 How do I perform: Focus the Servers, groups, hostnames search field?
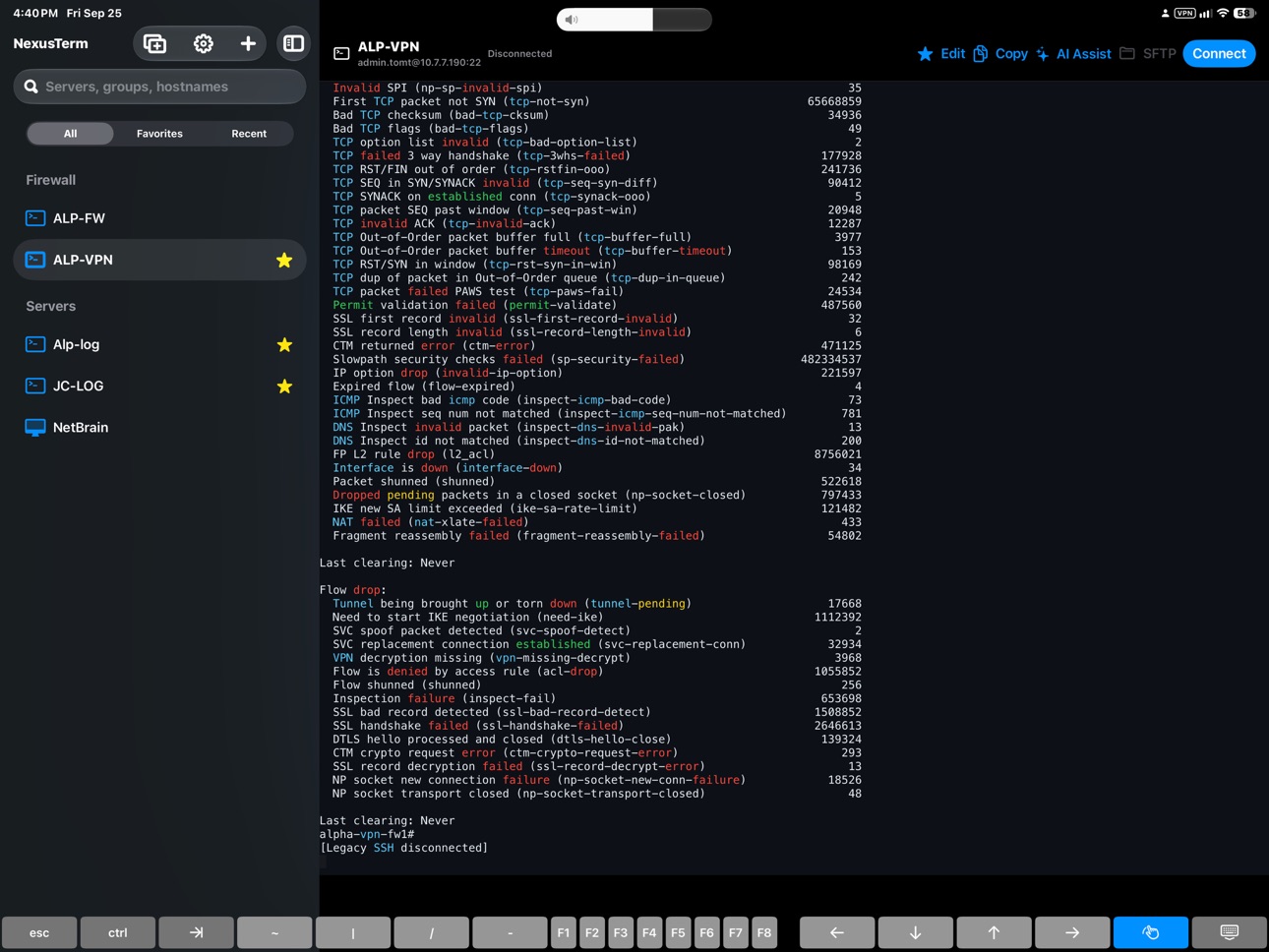[159, 87]
